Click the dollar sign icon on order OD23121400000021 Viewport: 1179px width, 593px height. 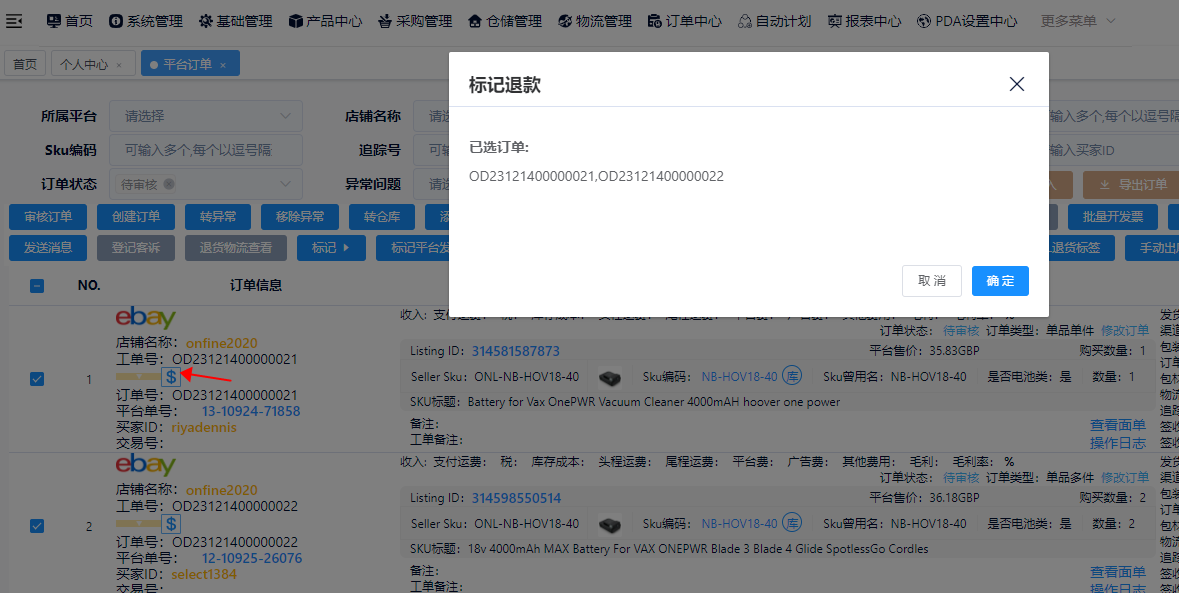tap(172, 378)
